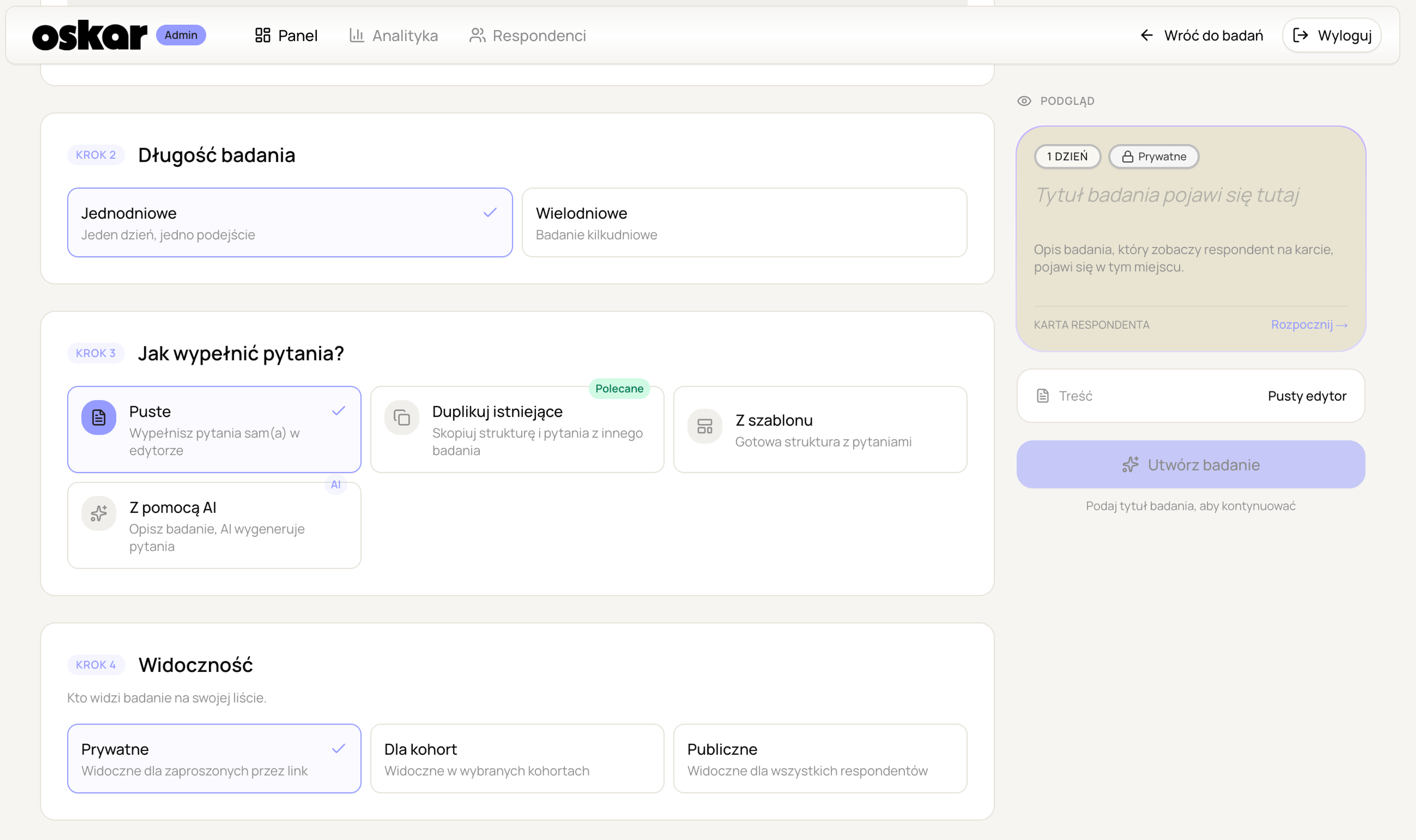Click the Wyloguj button
Image resolution: width=1416 pixels, height=840 pixels.
coord(1332,35)
